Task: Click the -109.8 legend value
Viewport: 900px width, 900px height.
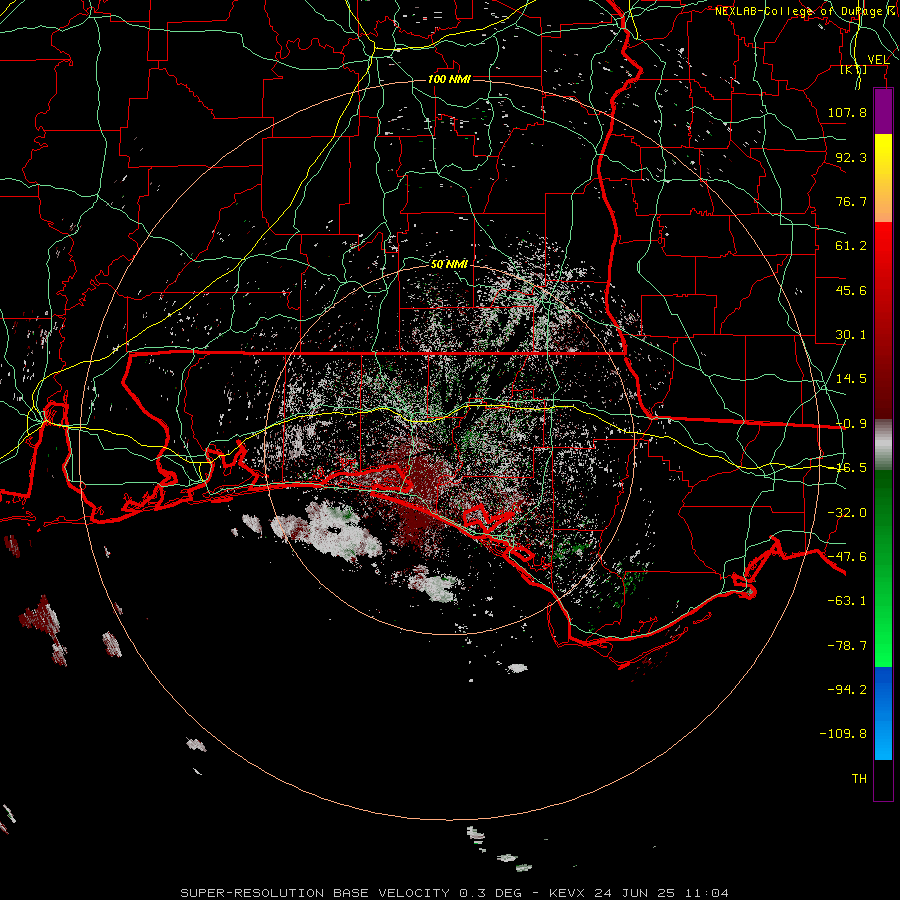Action: (843, 734)
